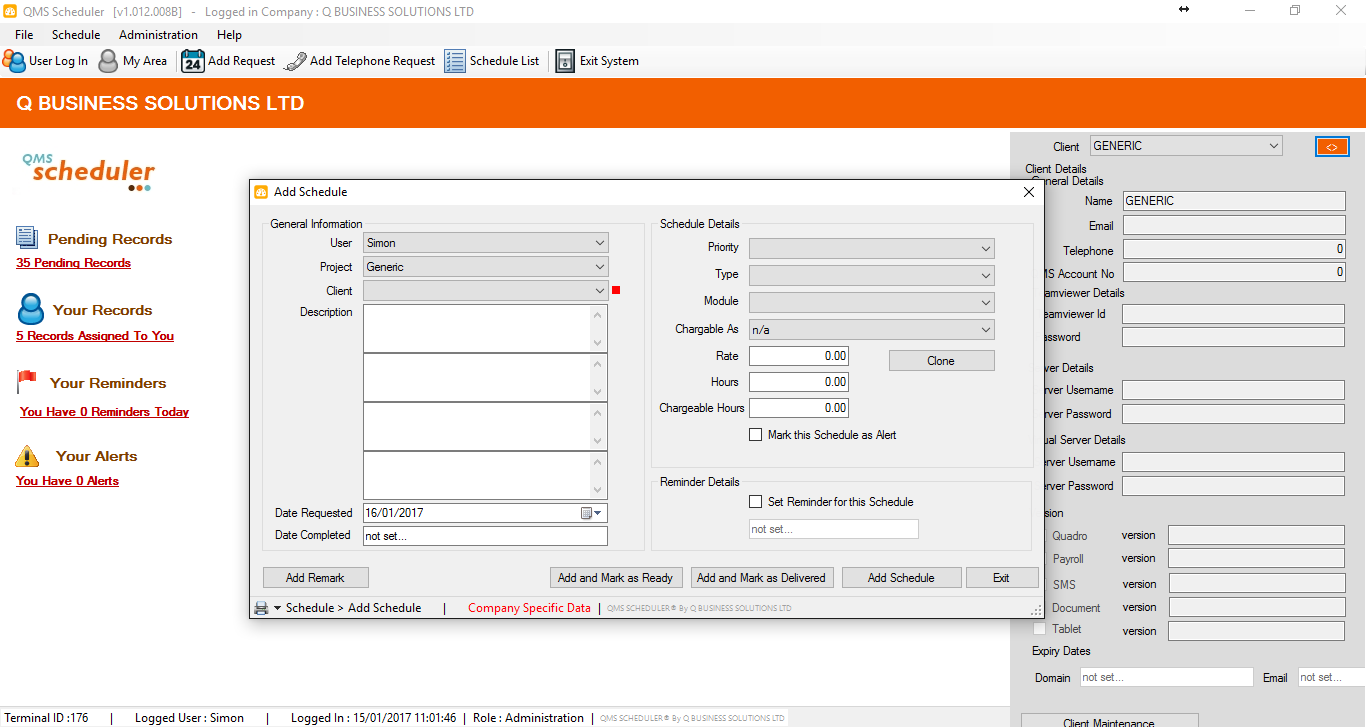1366x727 pixels.
Task: Click the printer icon in dialog status bar
Action: click(x=261, y=608)
